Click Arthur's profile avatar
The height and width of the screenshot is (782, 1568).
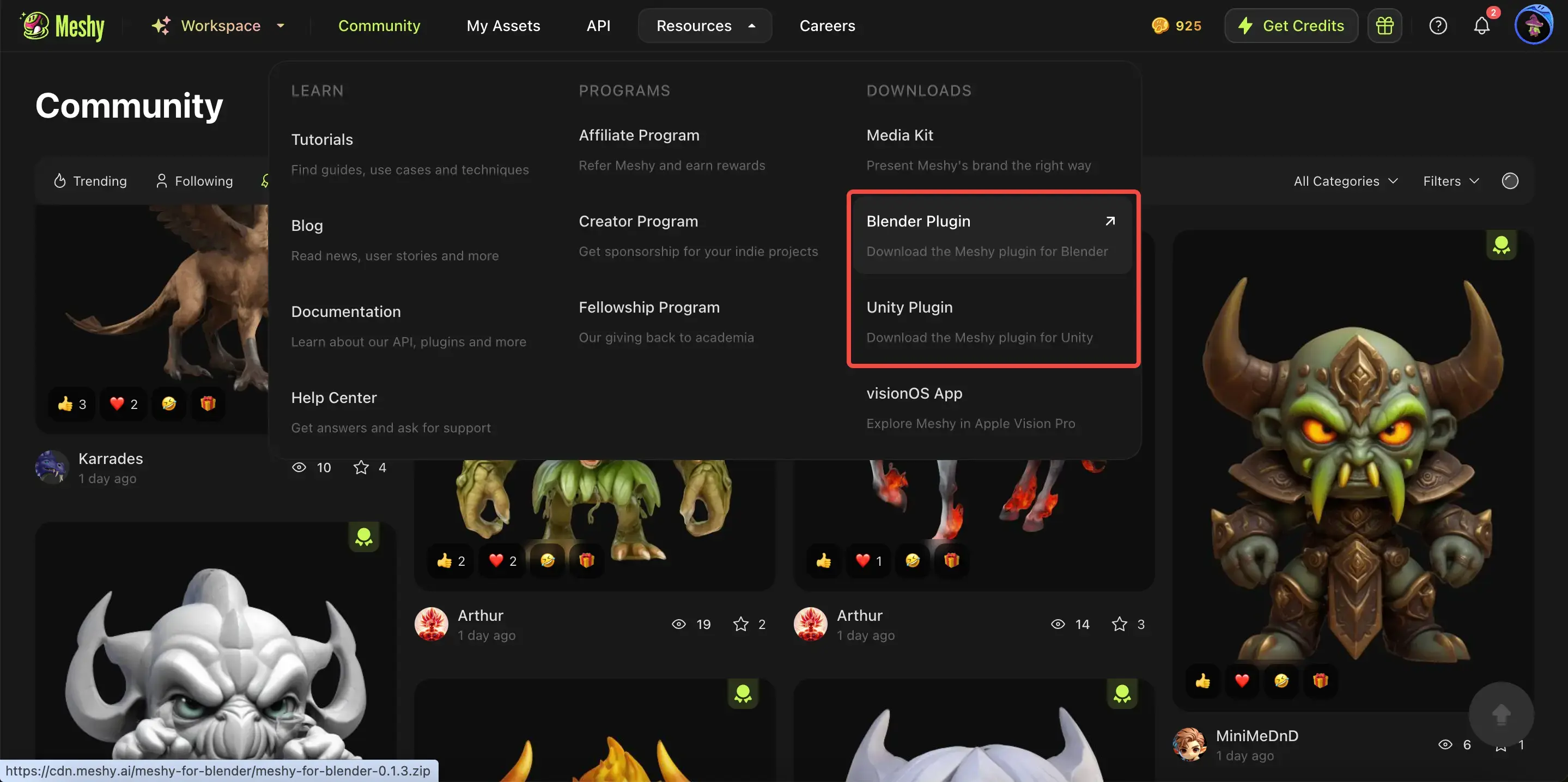pos(432,624)
